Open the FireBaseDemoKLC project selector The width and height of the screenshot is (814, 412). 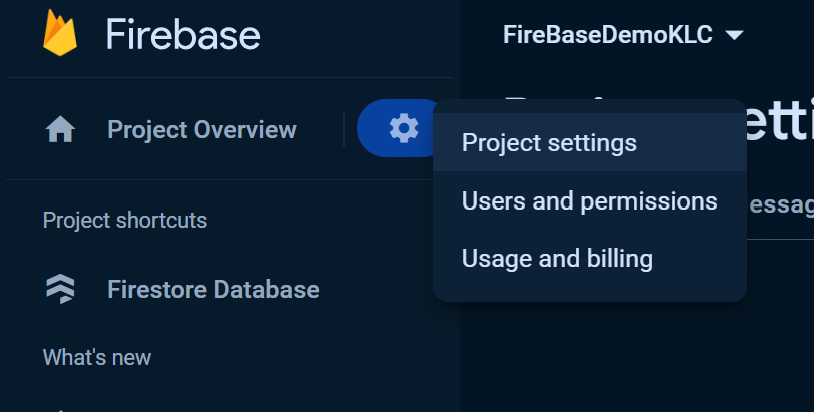(608, 35)
